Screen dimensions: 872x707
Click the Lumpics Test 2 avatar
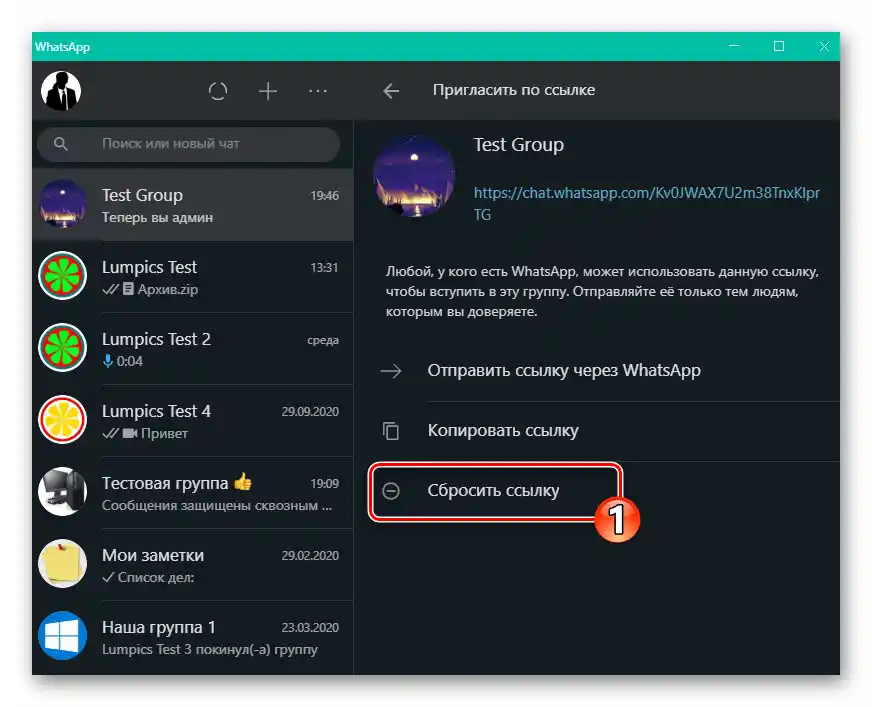tap(62, 348)
